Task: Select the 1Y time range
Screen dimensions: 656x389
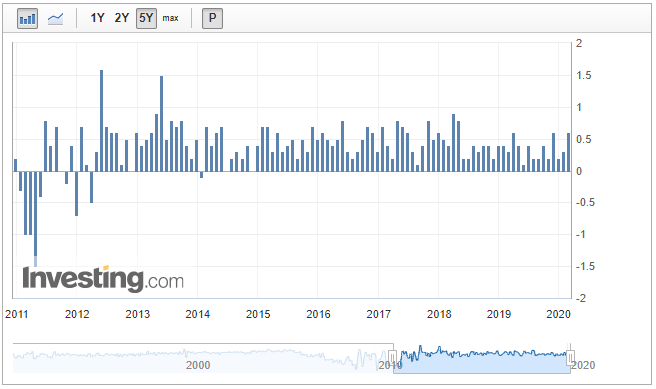Action: click(97, 18)
